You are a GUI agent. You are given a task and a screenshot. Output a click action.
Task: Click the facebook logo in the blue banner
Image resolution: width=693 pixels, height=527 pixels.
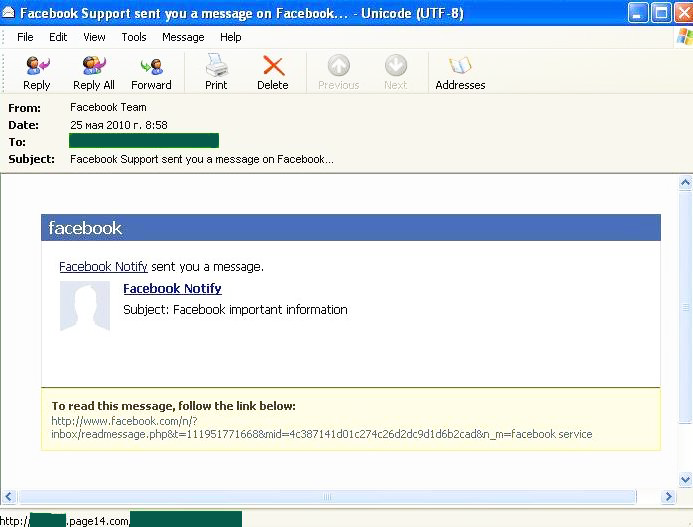coord(85,228)
